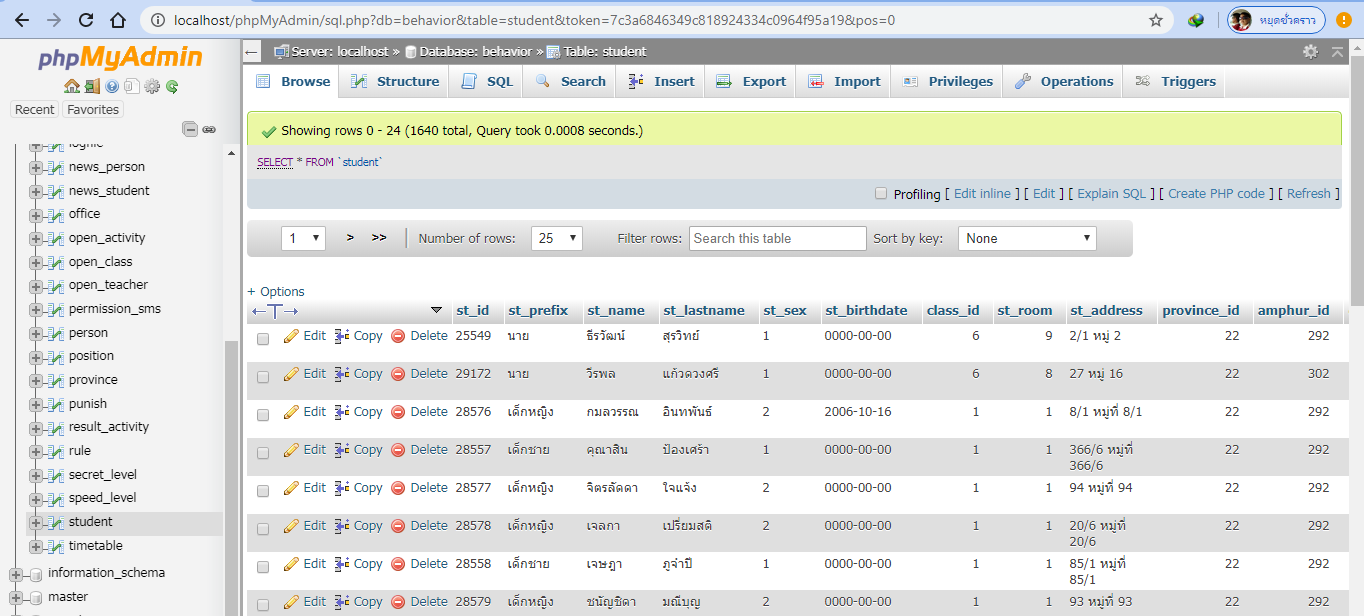Click the Recent button
This screenshot has height=616, width=1364.
(x=35, y=110)
